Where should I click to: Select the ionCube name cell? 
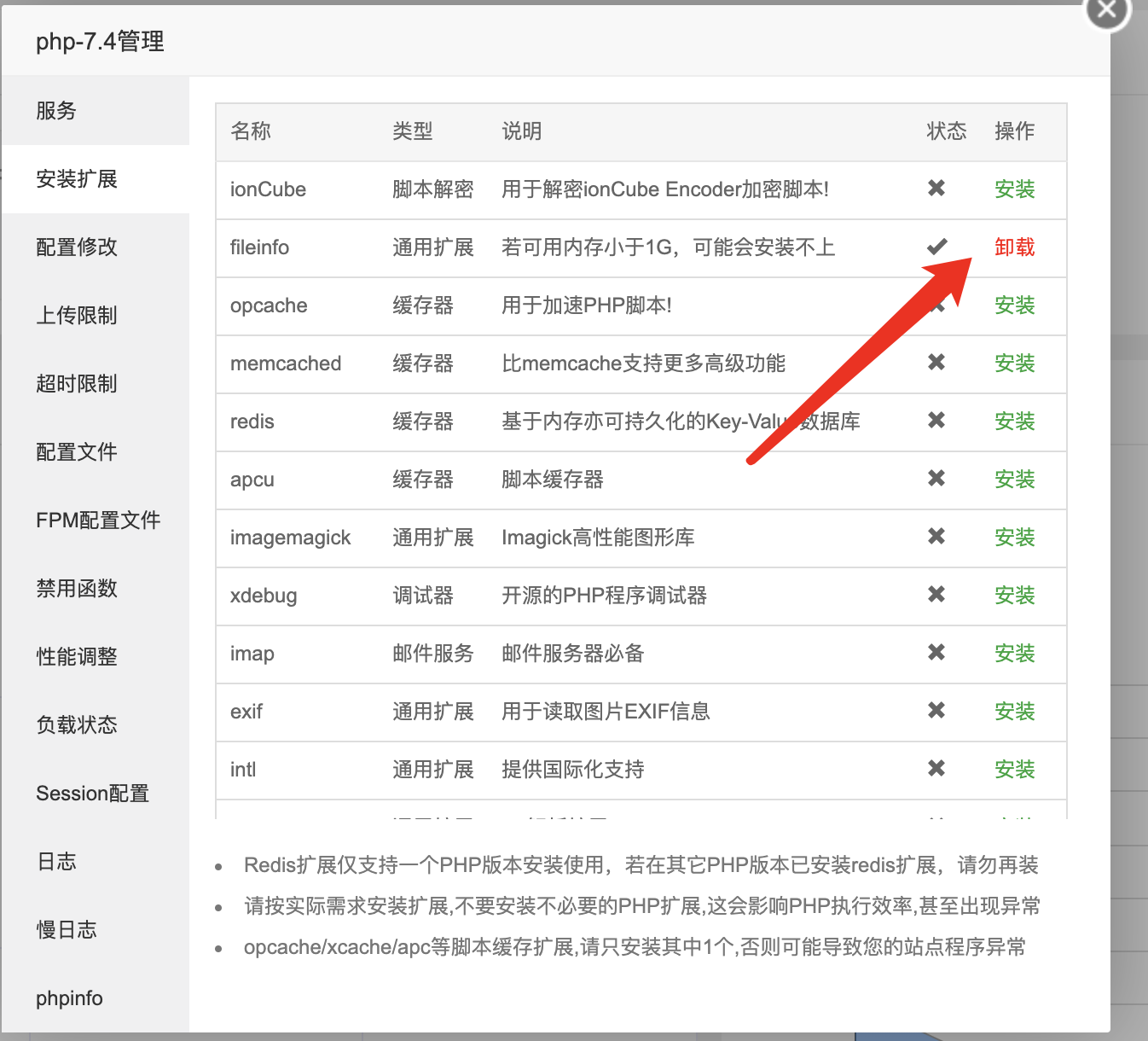[268, 189]
